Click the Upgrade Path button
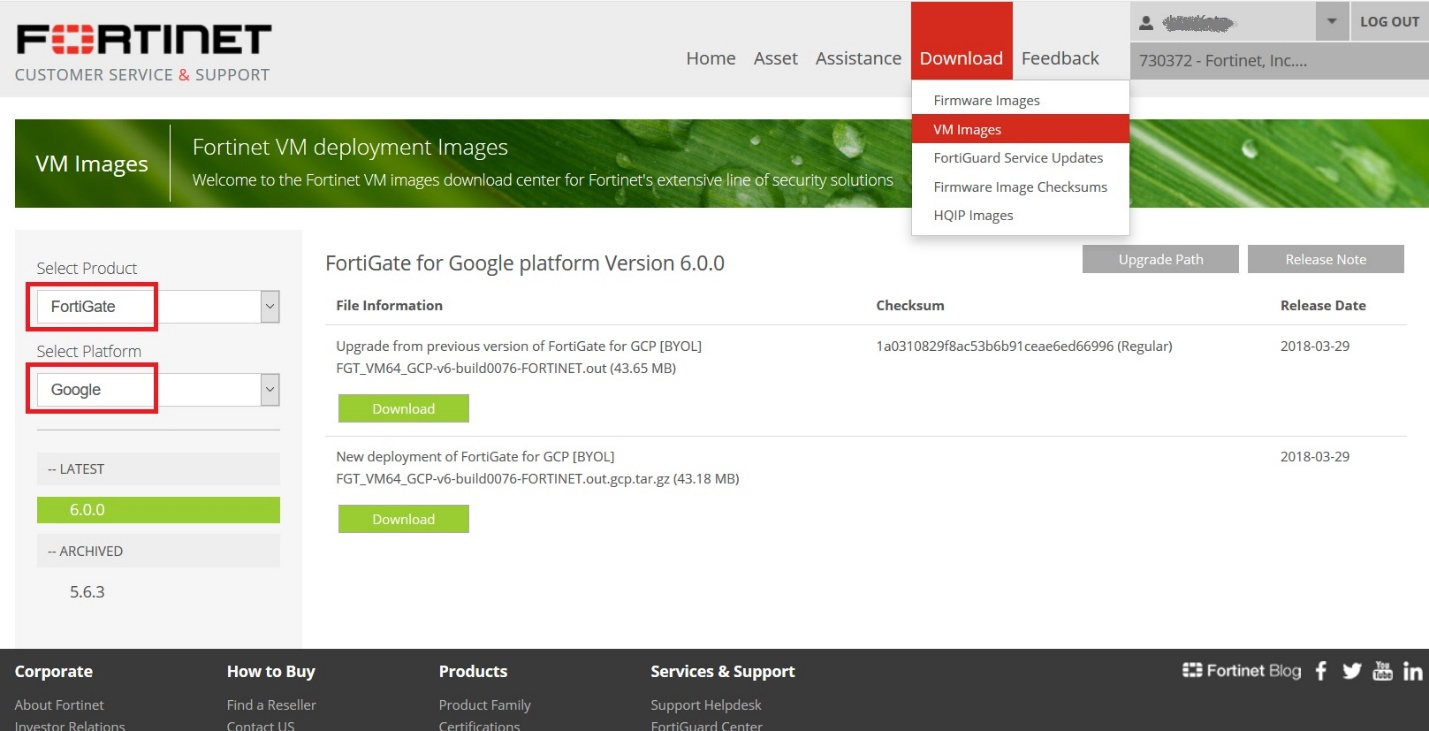The height and width of the screenshot is (731, 1429). click(1160, 259)
